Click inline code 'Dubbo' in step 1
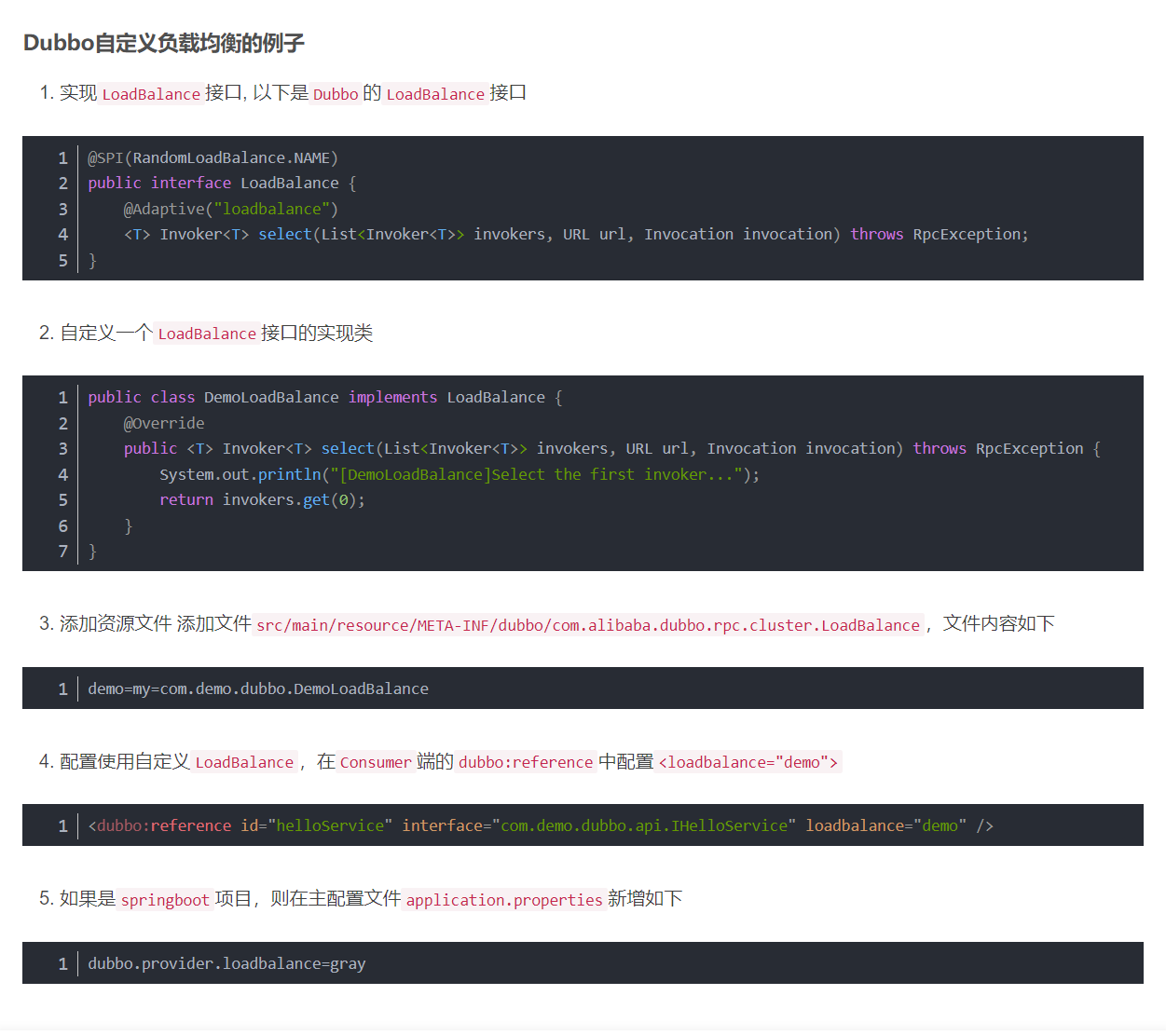 click(336, 94)
